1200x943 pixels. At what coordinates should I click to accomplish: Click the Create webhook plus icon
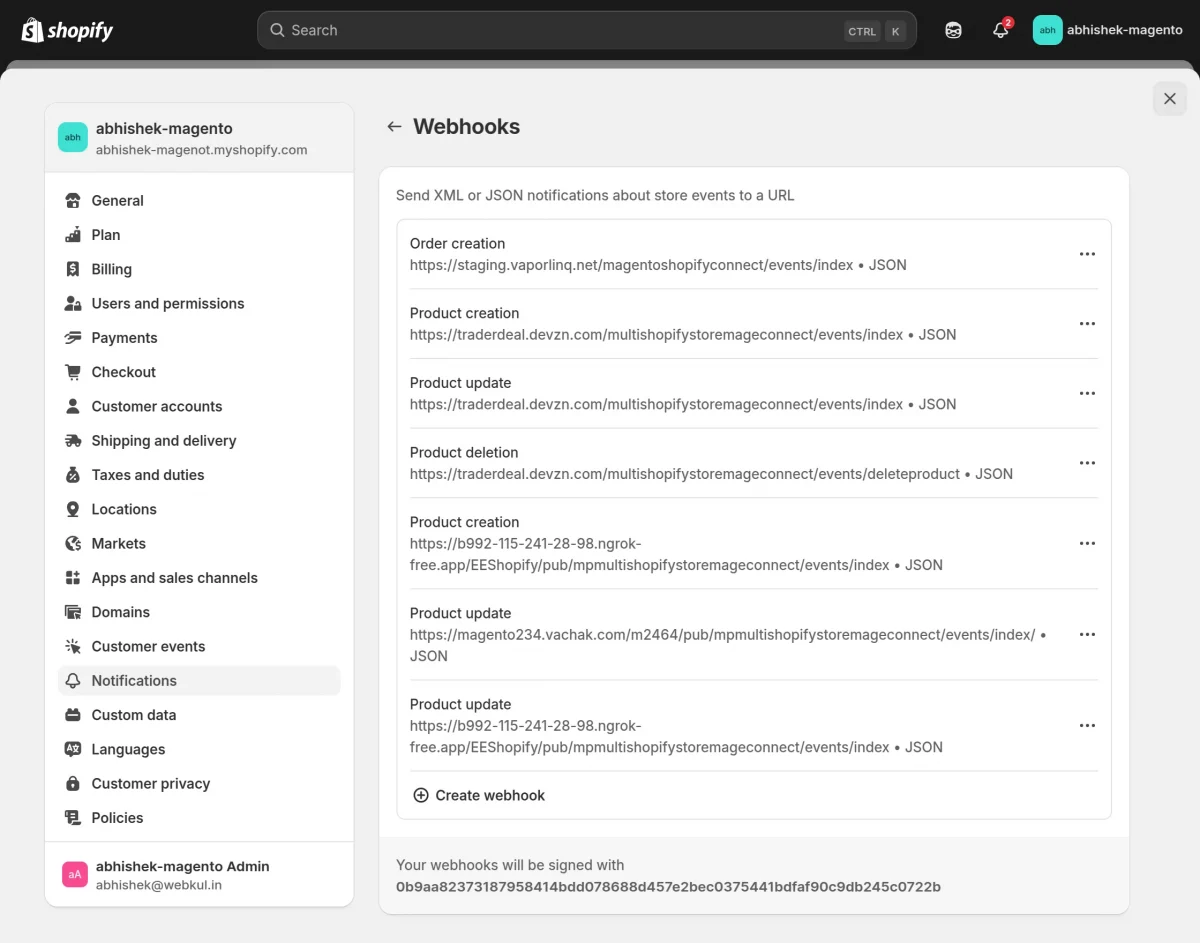coord(421,795)
